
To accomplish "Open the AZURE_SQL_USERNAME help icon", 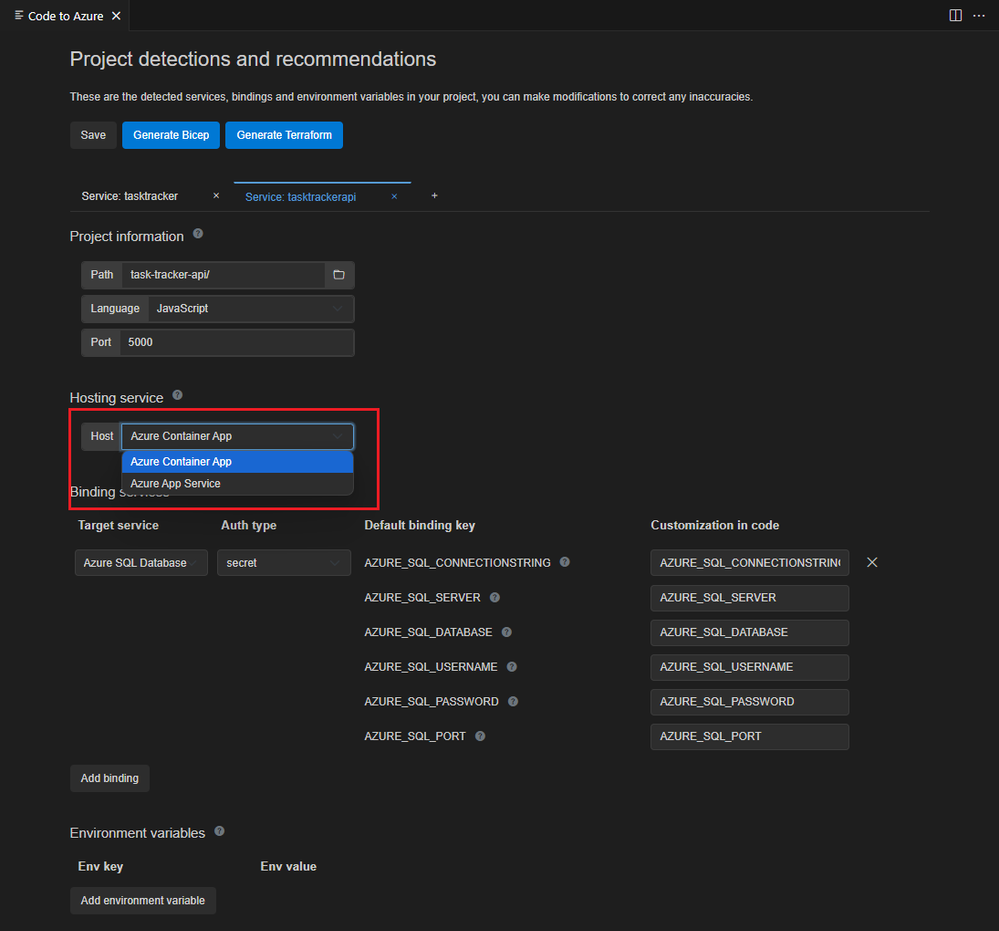I will (x=512, y=667).
